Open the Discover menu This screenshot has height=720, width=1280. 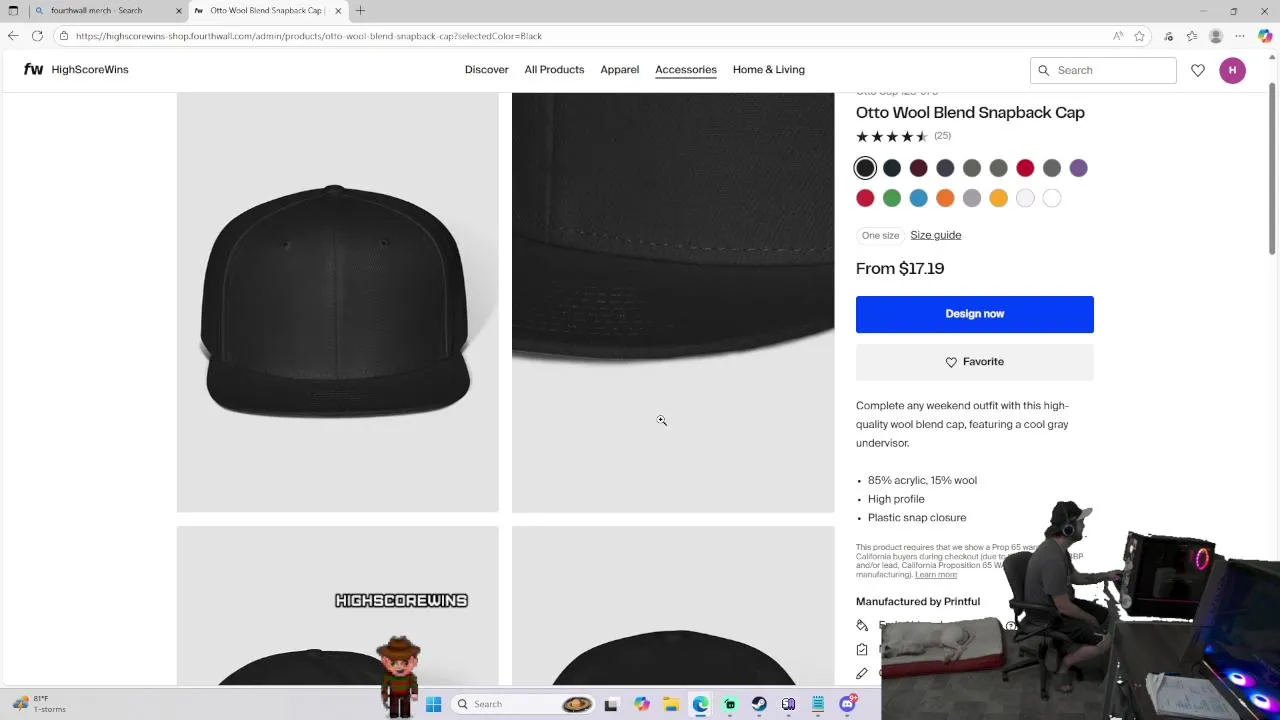pos(487,70)
